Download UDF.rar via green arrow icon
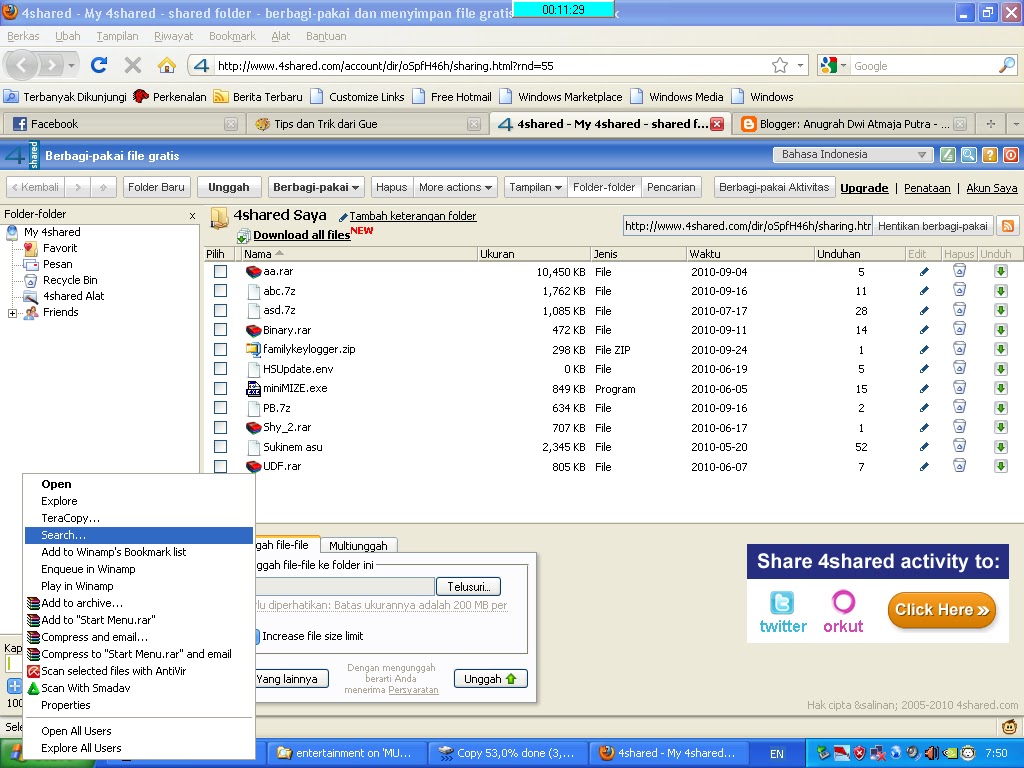 tap(1000, 467)
